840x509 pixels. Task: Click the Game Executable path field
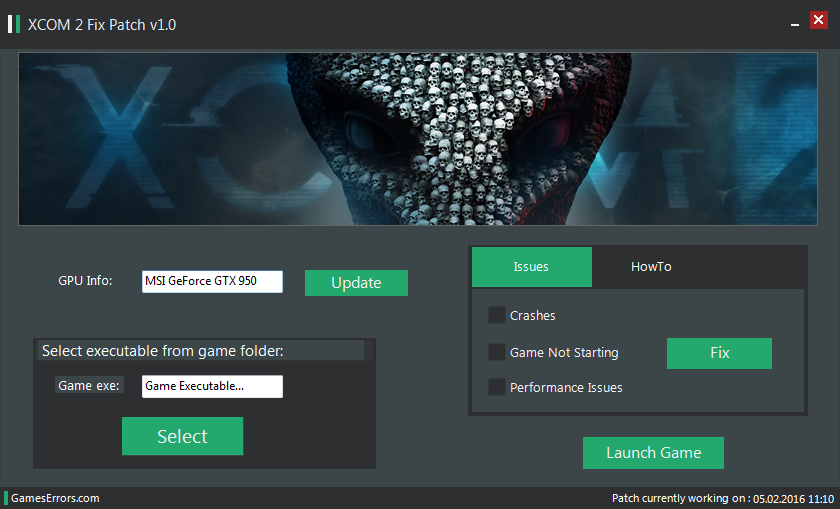[x=212, y=386]
